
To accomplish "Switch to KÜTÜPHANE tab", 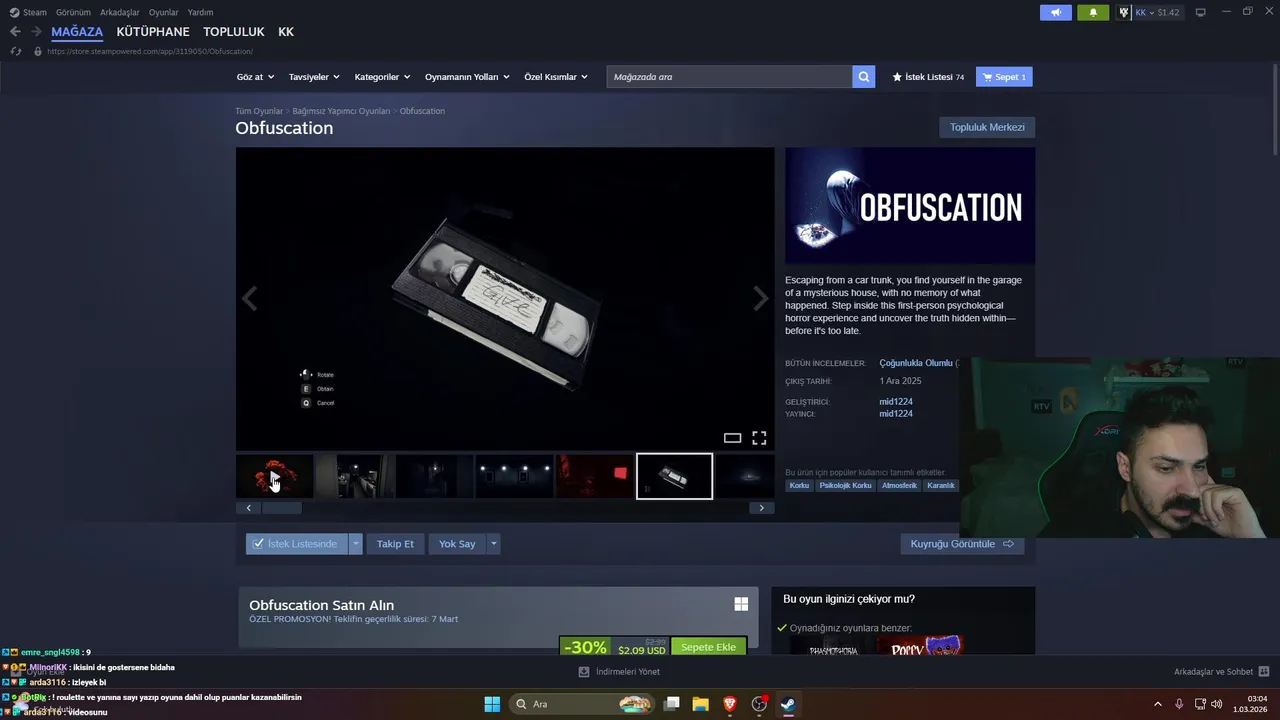I will 153,32.
